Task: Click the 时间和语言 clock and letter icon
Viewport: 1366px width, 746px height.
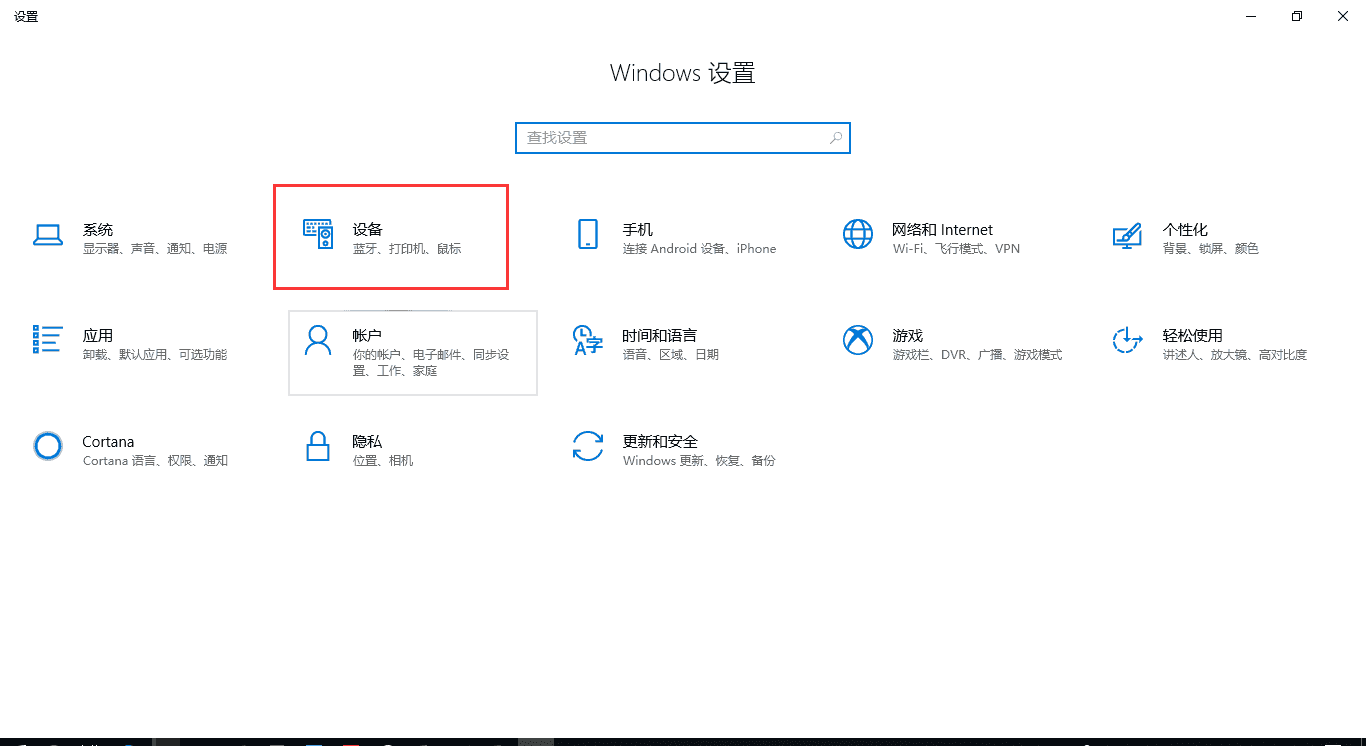Action: 588,340
